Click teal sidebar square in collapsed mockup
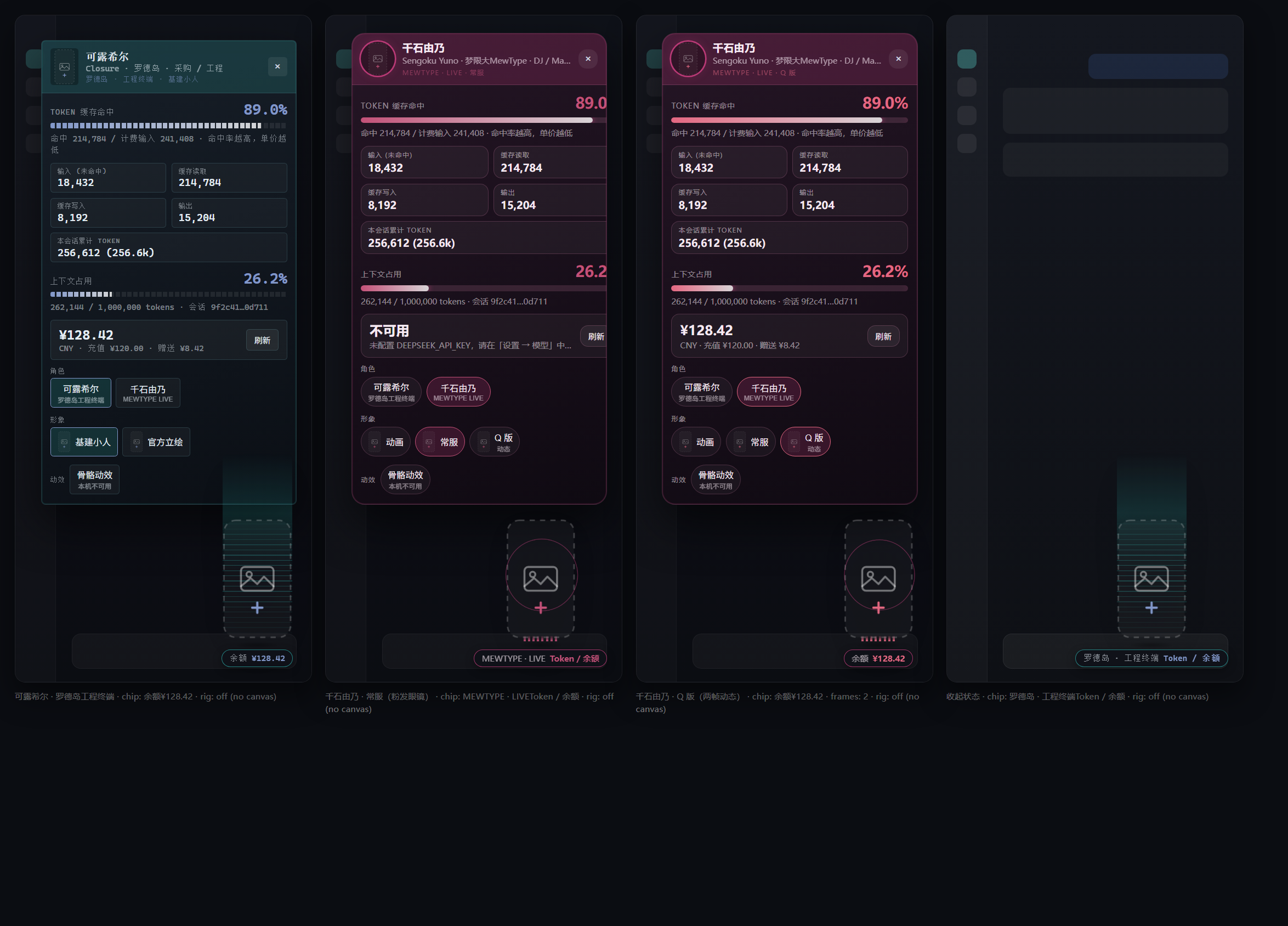 point(967,59)
